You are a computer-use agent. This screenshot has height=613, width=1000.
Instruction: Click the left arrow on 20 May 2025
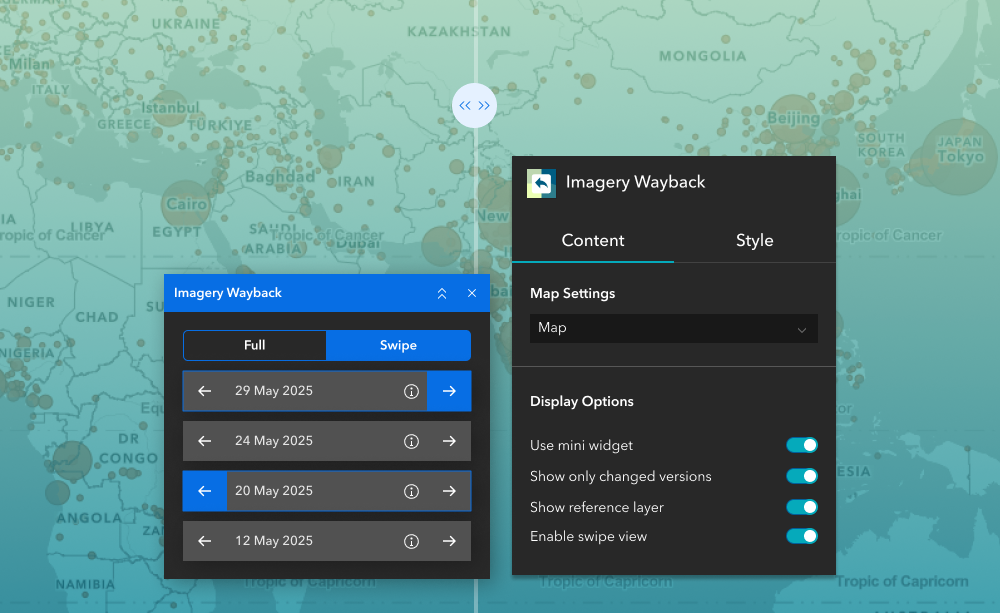tap(205, 491)
